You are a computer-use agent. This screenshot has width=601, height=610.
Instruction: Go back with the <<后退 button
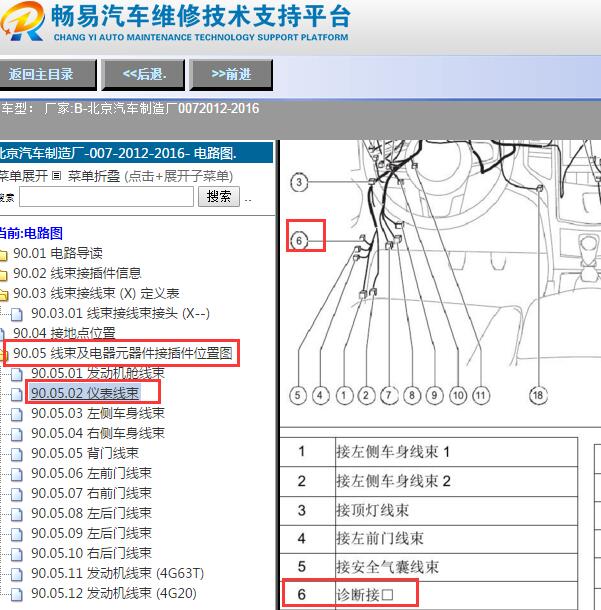point(143,74)
